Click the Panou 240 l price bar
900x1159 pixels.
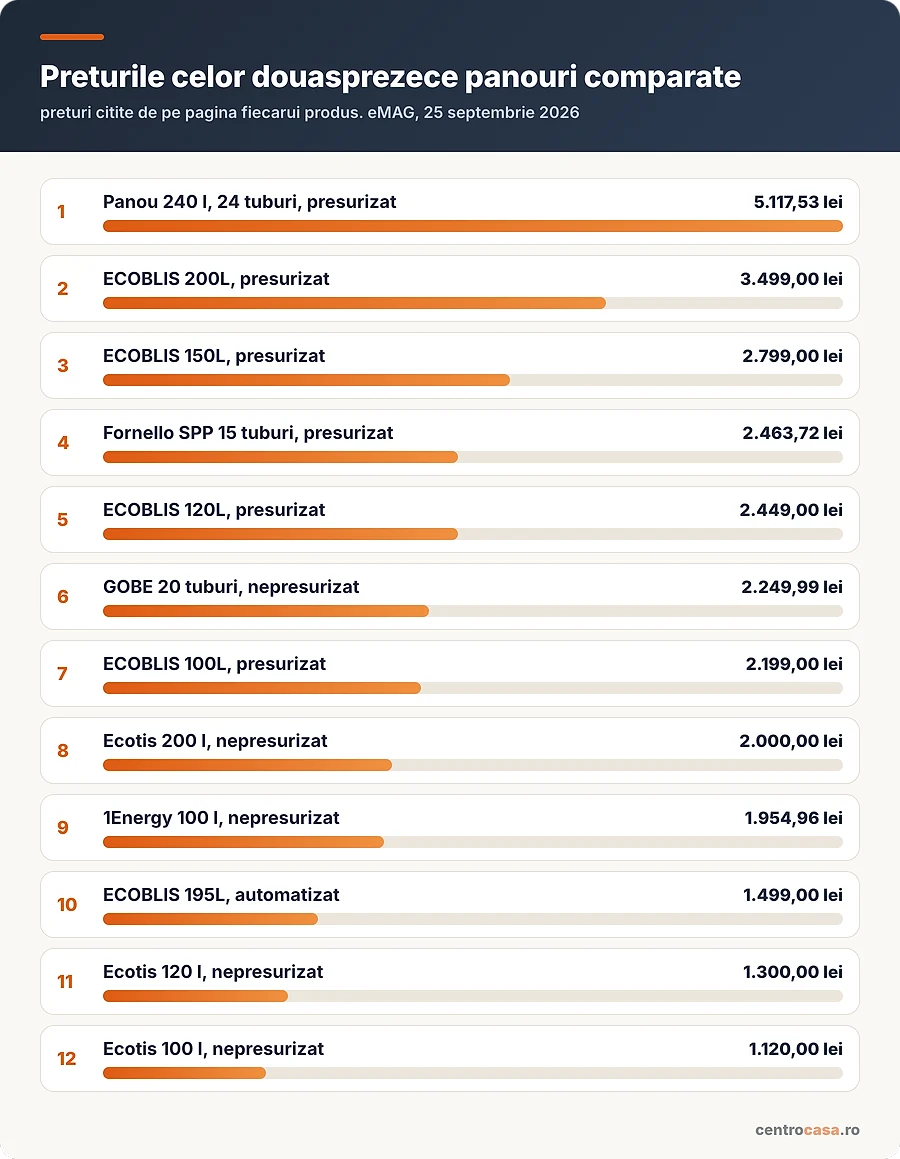click(x=473, y=226)
